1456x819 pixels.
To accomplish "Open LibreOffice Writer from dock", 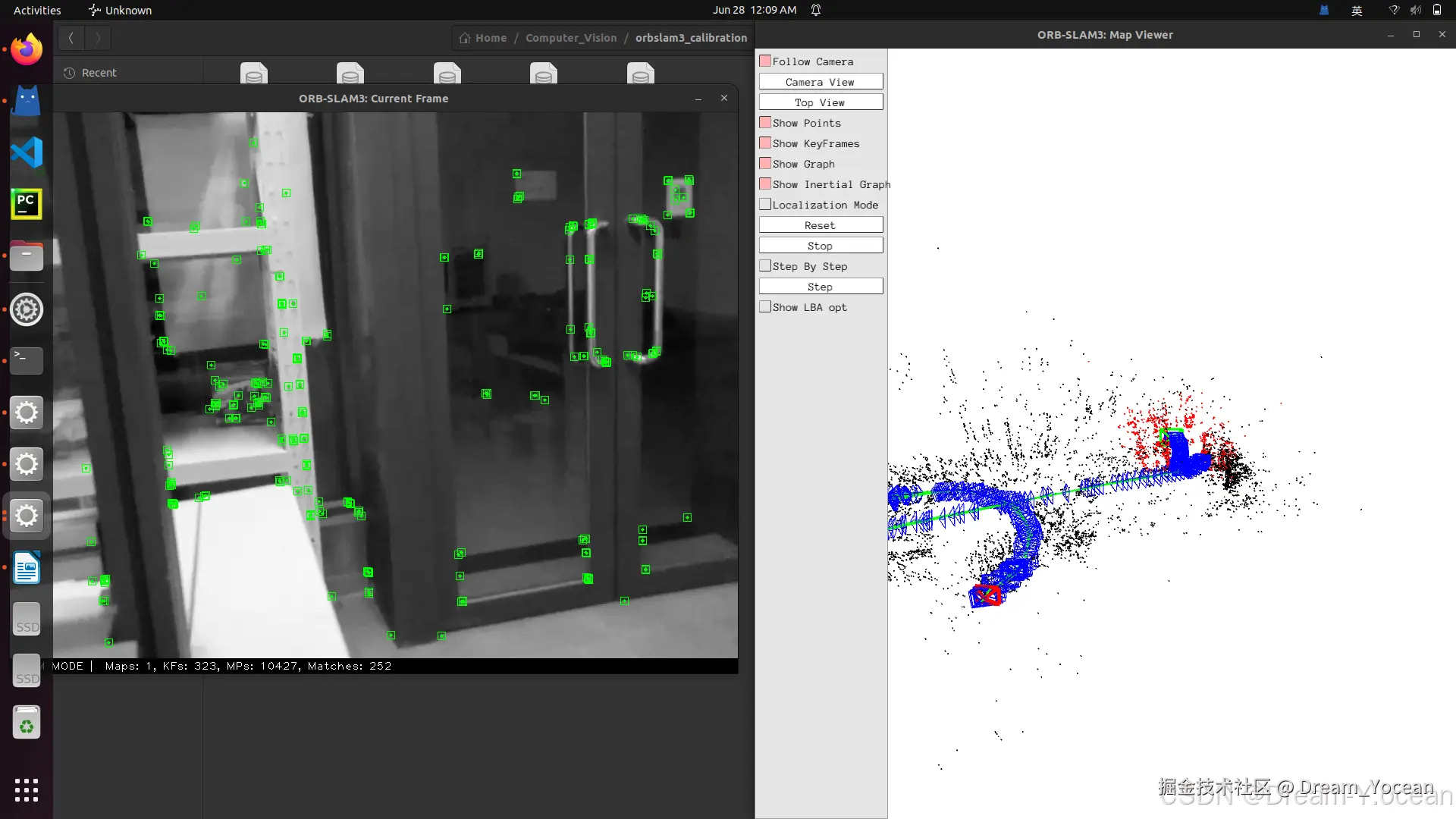I will [x=27, y=568].
